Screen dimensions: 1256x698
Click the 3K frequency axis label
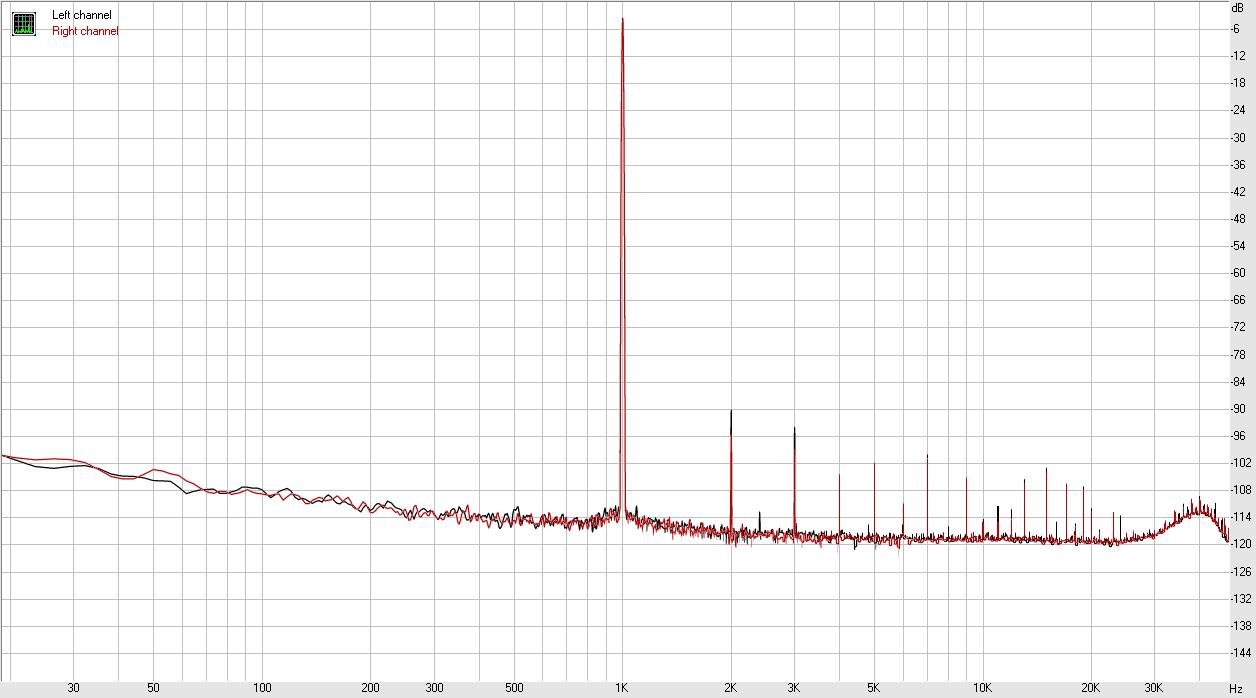pos(794,688)
